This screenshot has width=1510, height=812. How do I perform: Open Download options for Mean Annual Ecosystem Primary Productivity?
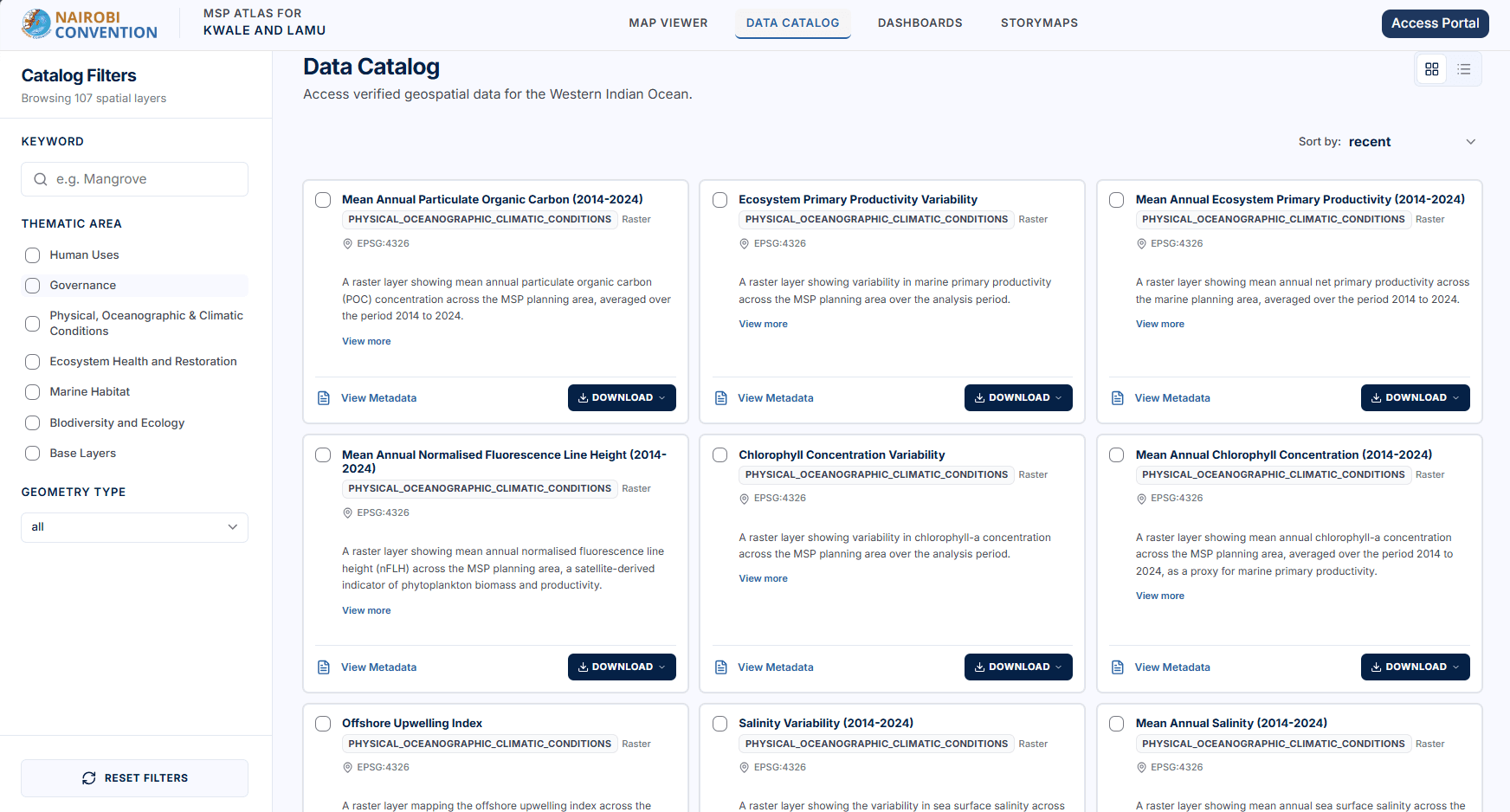pyautogui.click(x=1416, y=398)
